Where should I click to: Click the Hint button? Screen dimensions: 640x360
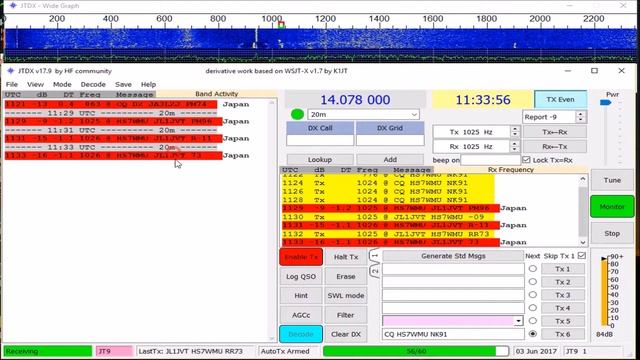tap(301, 296)
